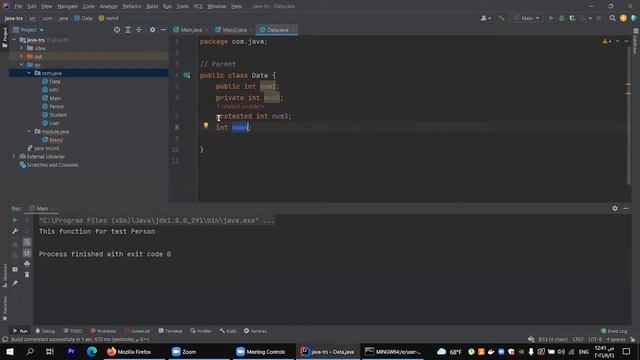
Task: Open the Refactor menu
Action: point(132,6)
